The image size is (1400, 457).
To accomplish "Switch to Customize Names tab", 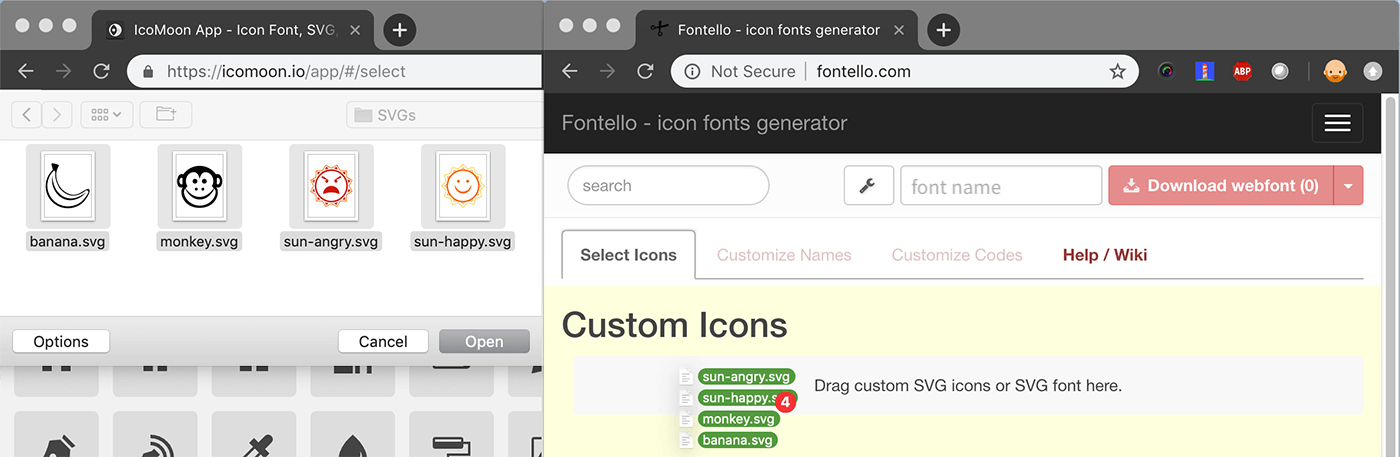I will 784,255.
